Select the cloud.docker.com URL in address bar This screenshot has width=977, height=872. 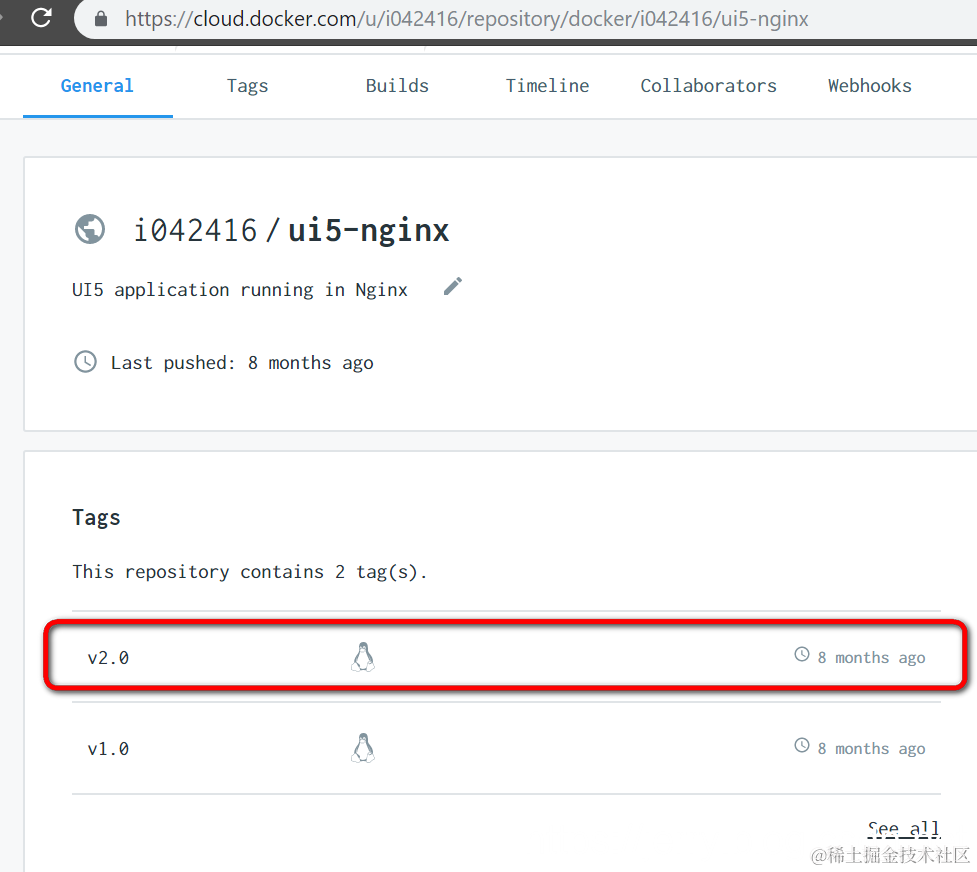(467, 19)
